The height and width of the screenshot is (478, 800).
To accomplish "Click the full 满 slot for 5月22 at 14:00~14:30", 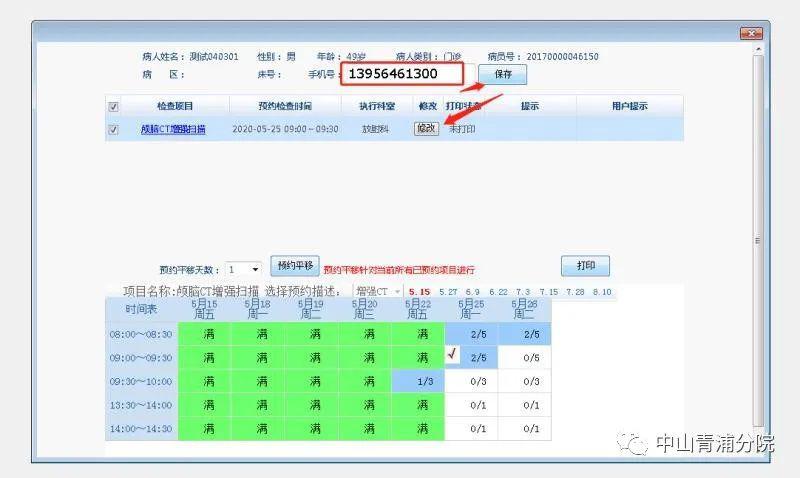I will pos(418,429).
